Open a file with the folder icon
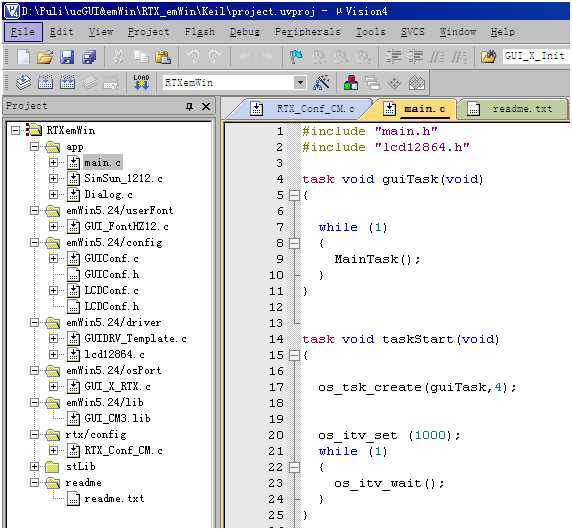Screen dimensions: 572x530 coord(45,57)
